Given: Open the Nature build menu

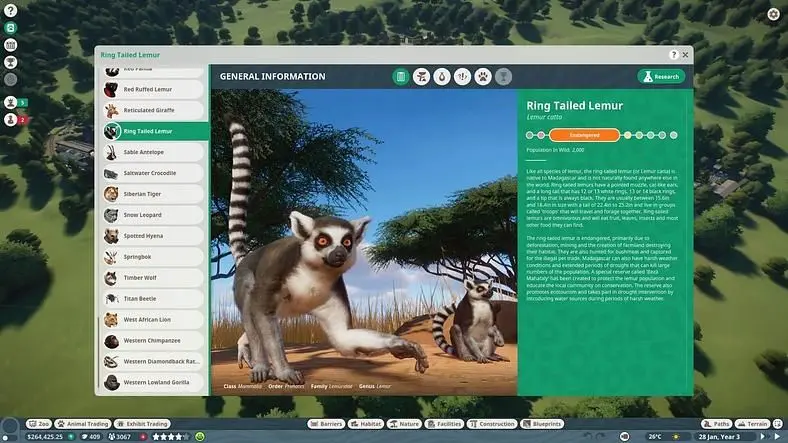Looking at the screenshot, I should [x=404, y=424].
